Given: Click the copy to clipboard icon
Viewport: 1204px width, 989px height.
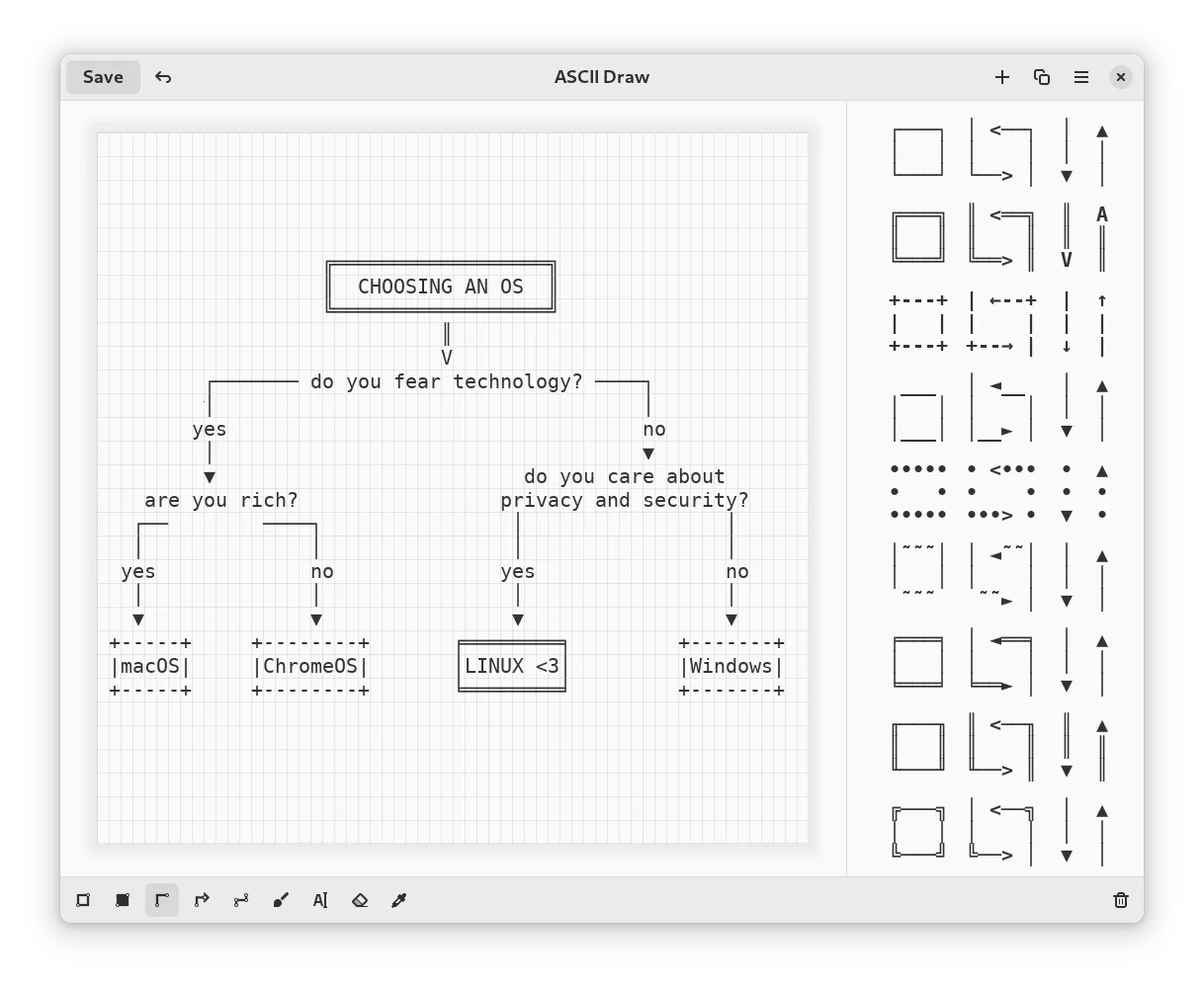Looking at the screenshot, I should pyautogui.click(x=1042, y=77).
